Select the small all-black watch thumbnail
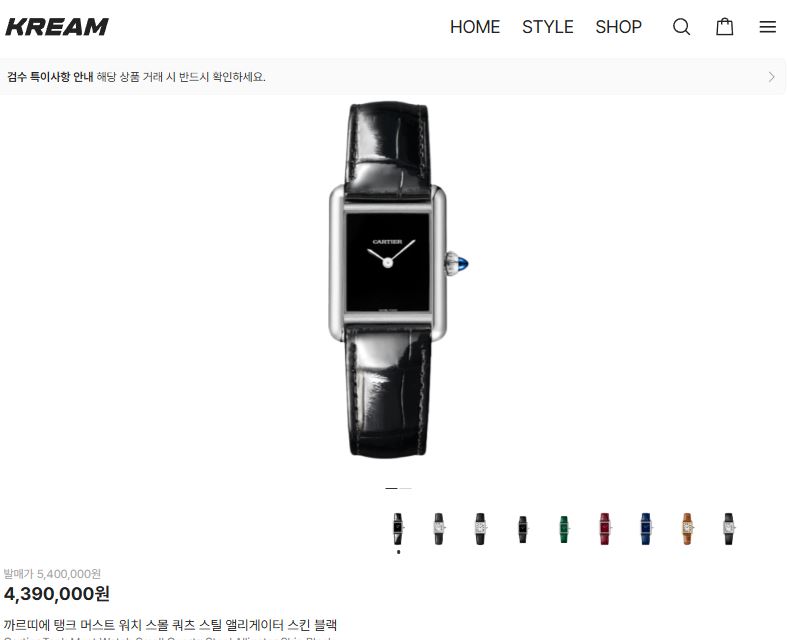The image size is (787, 640). point(522,529)
